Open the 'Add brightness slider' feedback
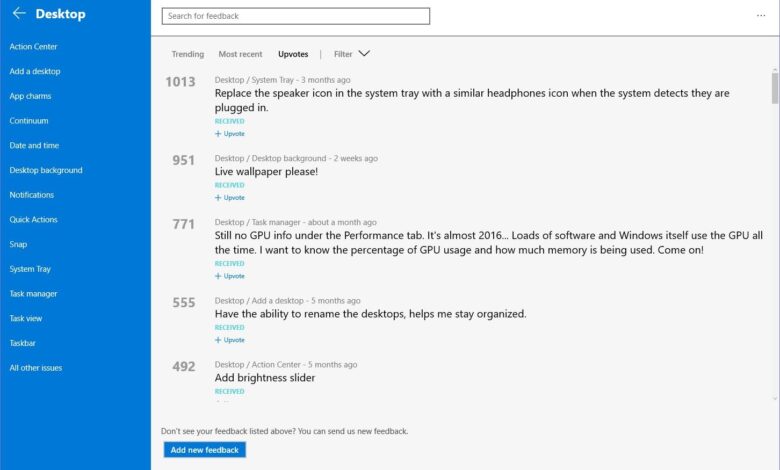Screen dimensions: 780x470 265,377
